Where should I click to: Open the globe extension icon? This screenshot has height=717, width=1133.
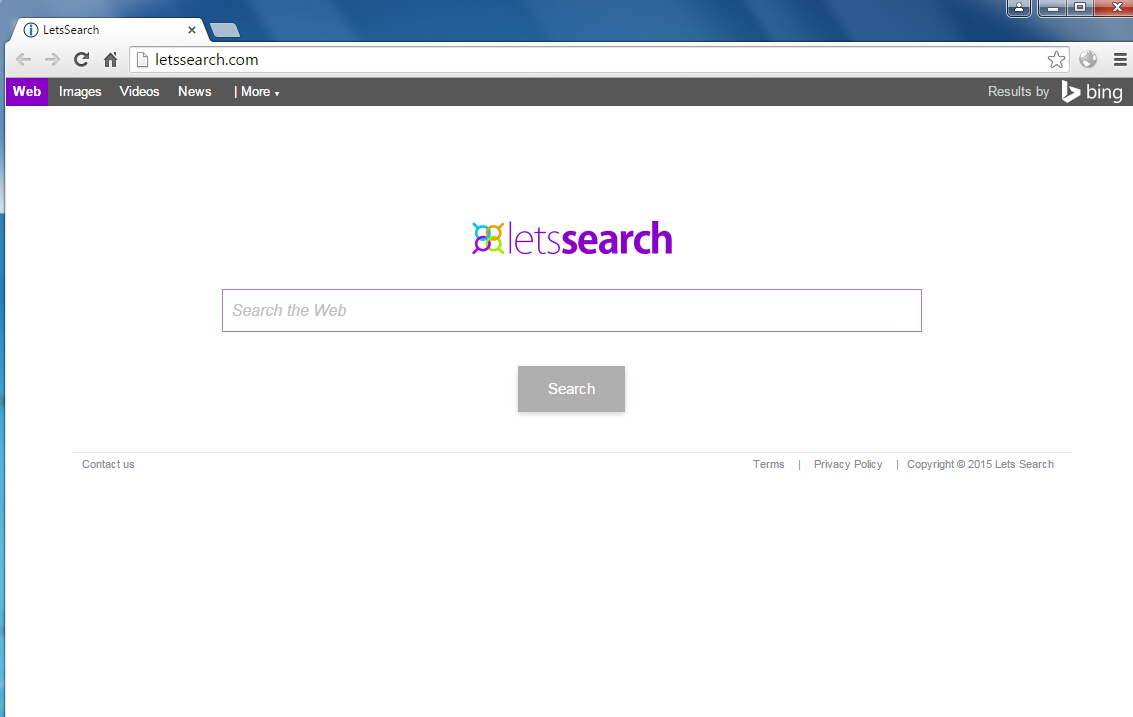pos(1088,59)
